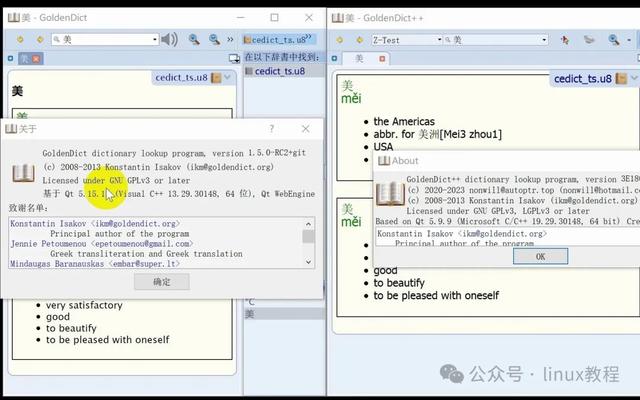Open help in the 关于 dialog
This screenshot has width=640, height=400.
(271, 129)
